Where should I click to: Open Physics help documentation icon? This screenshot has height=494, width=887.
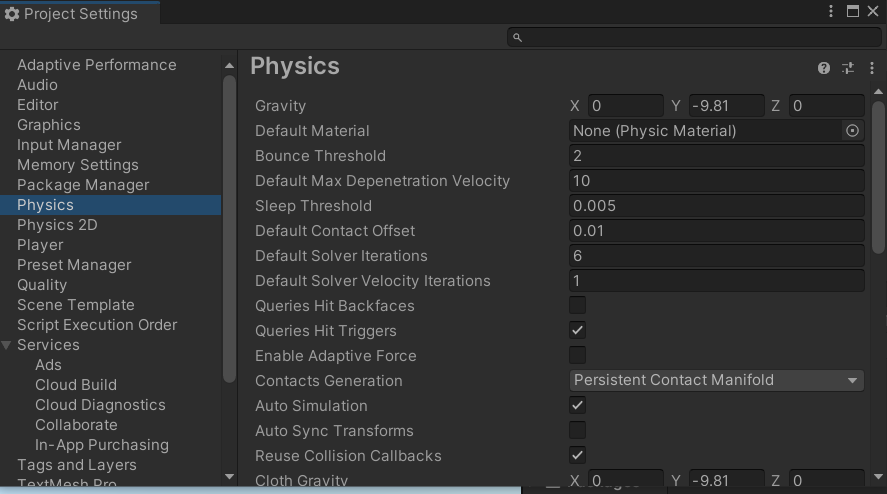point(824,68)
